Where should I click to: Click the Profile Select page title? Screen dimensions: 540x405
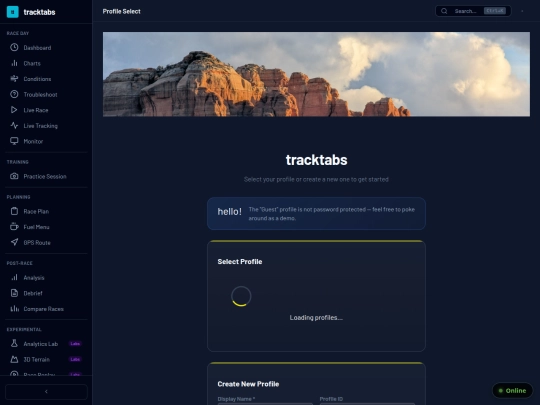[121, 11]
